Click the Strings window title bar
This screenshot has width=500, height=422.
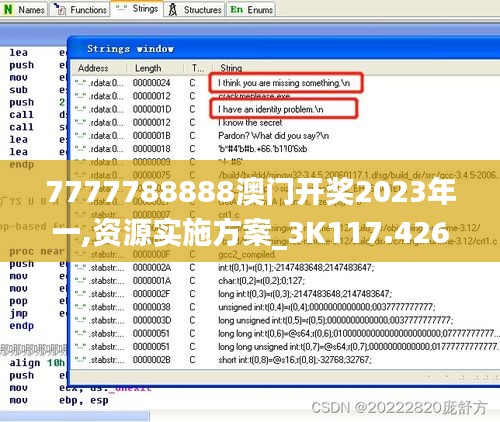283,49
